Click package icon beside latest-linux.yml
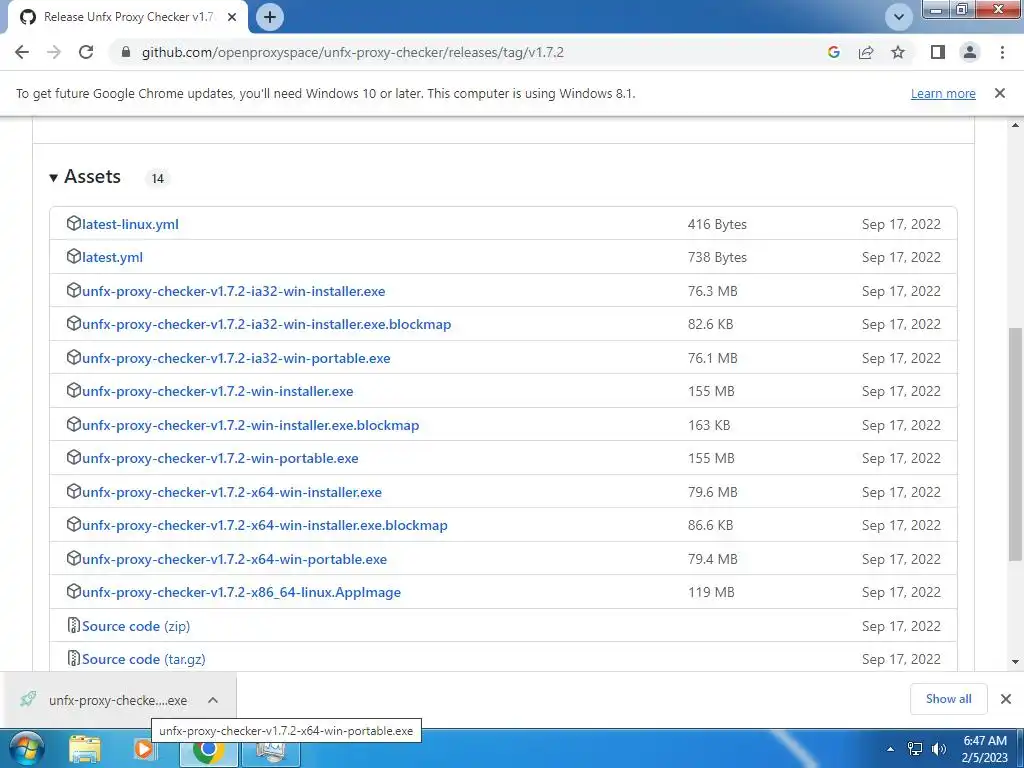 (x=74, y=223)
